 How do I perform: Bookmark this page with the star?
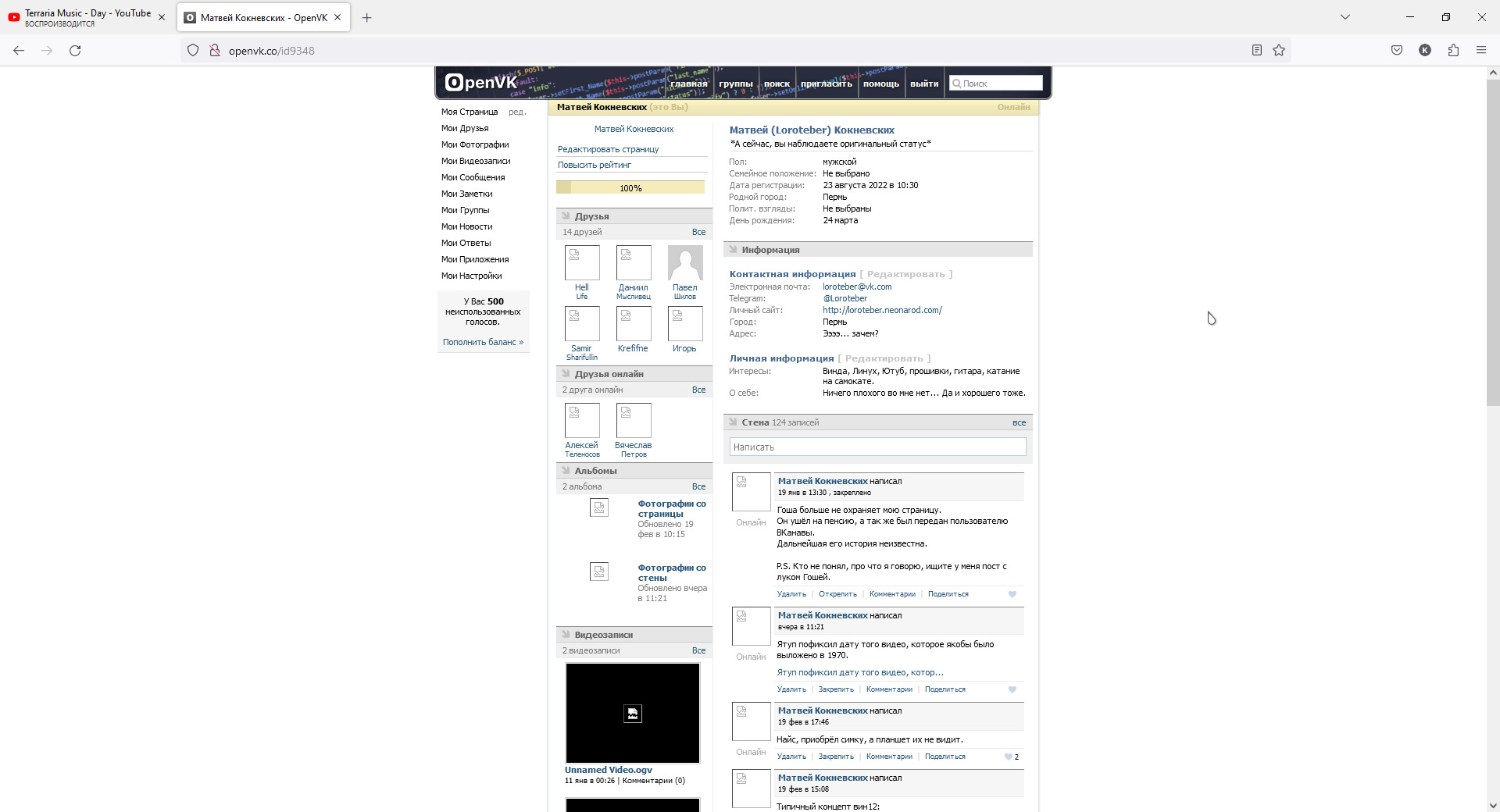click(1279, 51)
